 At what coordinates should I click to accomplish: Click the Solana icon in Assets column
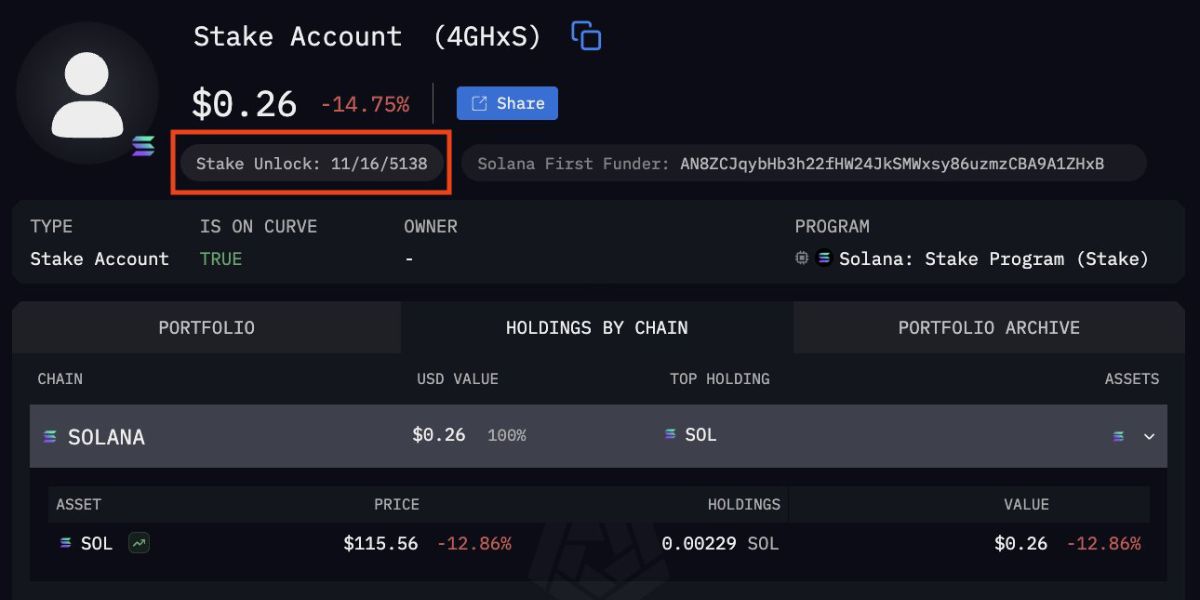(1119, 436)
